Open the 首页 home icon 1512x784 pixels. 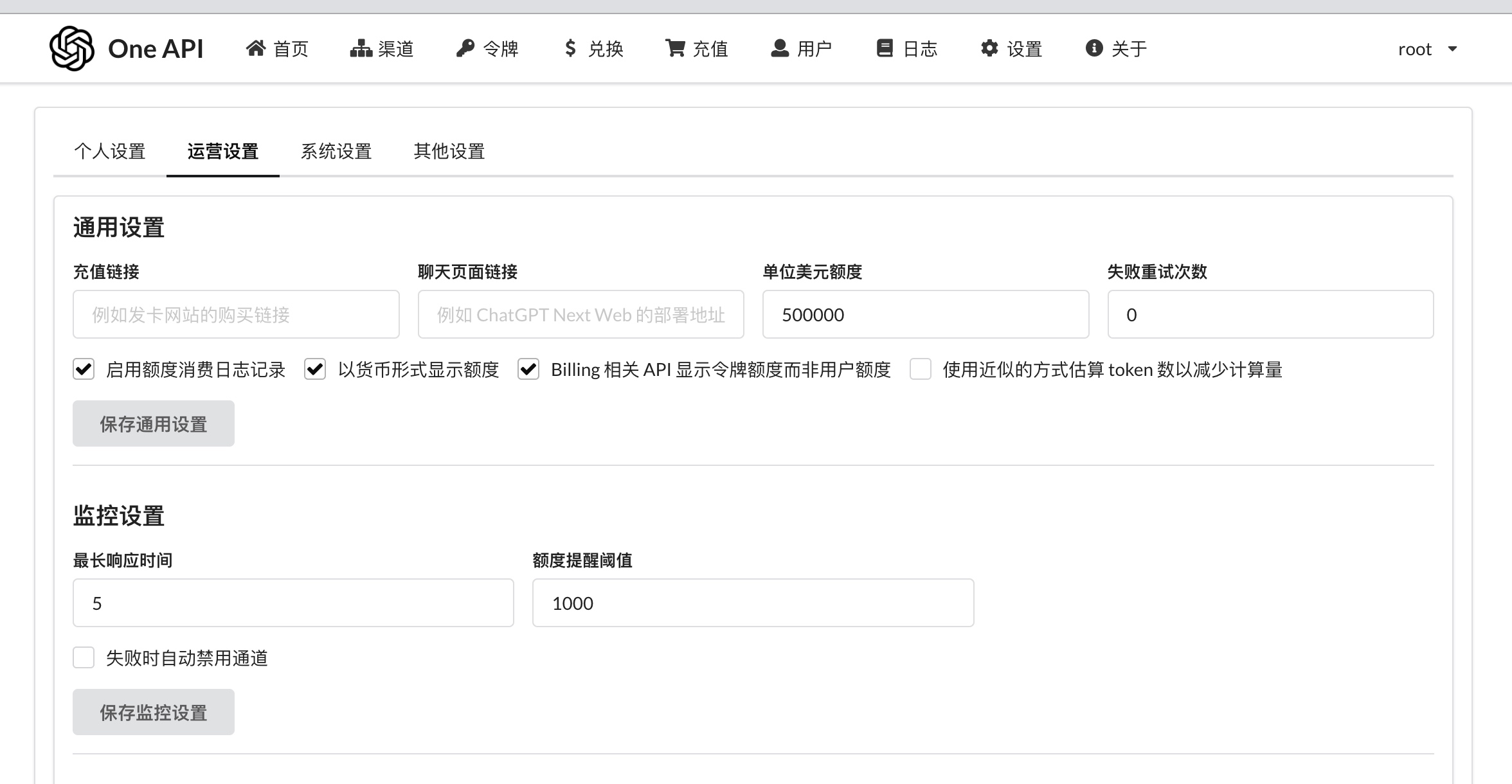pos(256,48)
